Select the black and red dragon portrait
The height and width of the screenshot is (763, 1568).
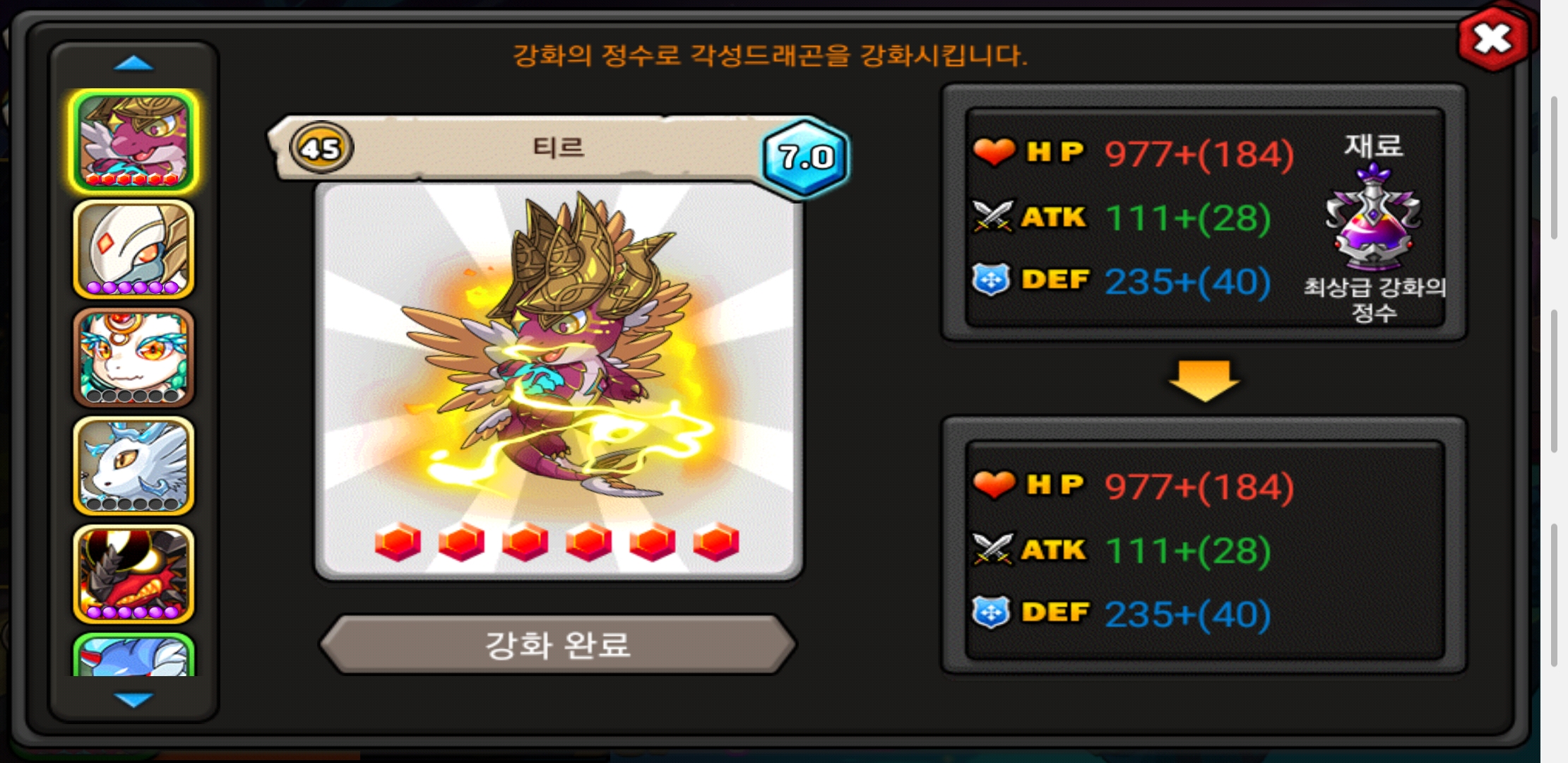(x=133, y=574)
